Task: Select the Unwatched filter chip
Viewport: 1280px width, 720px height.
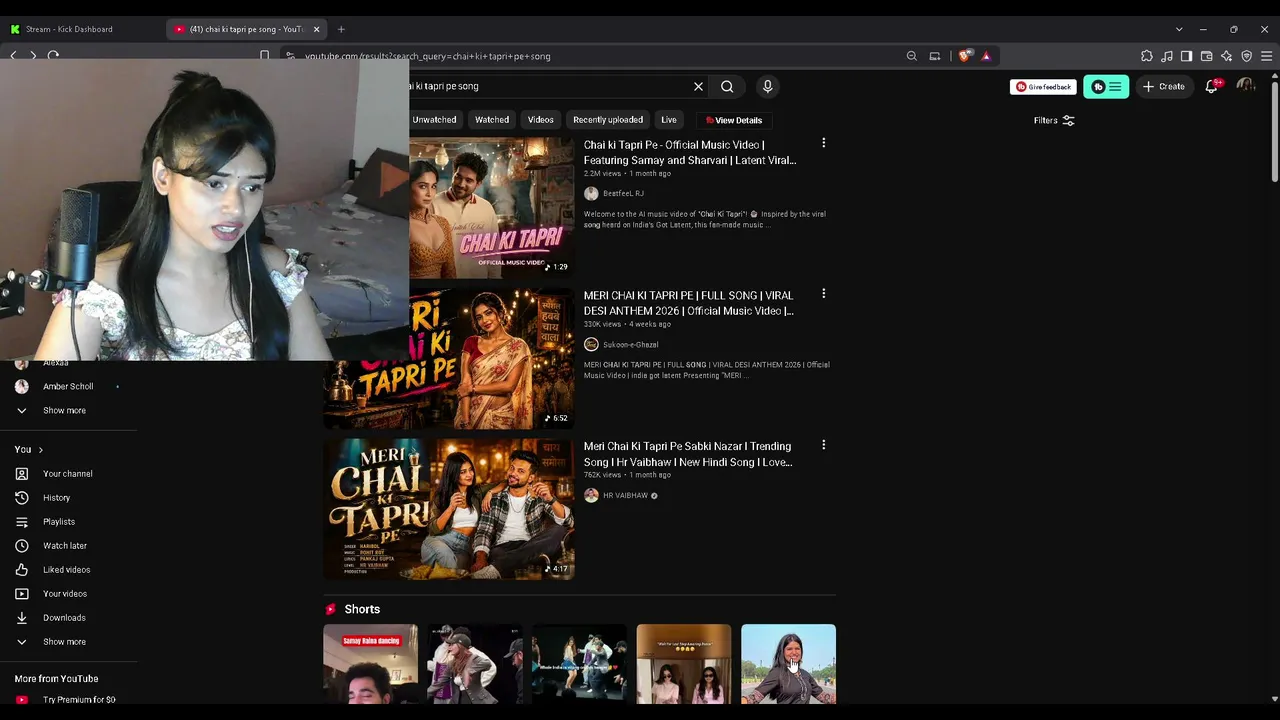Action: click(434, 120)
